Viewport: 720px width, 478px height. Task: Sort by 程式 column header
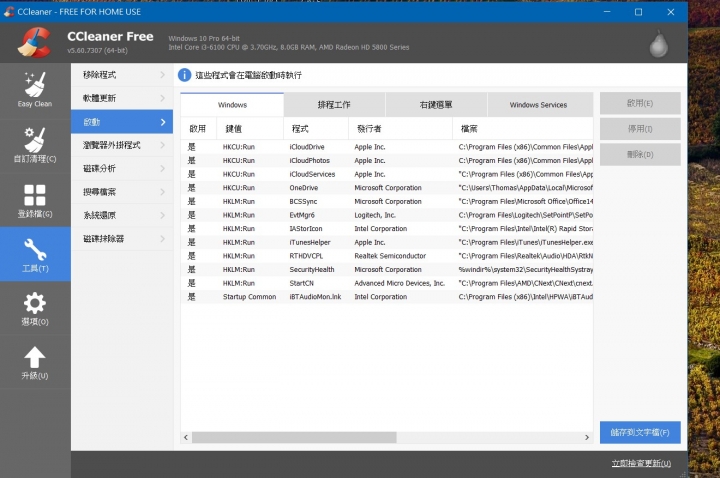pos(316,129)
